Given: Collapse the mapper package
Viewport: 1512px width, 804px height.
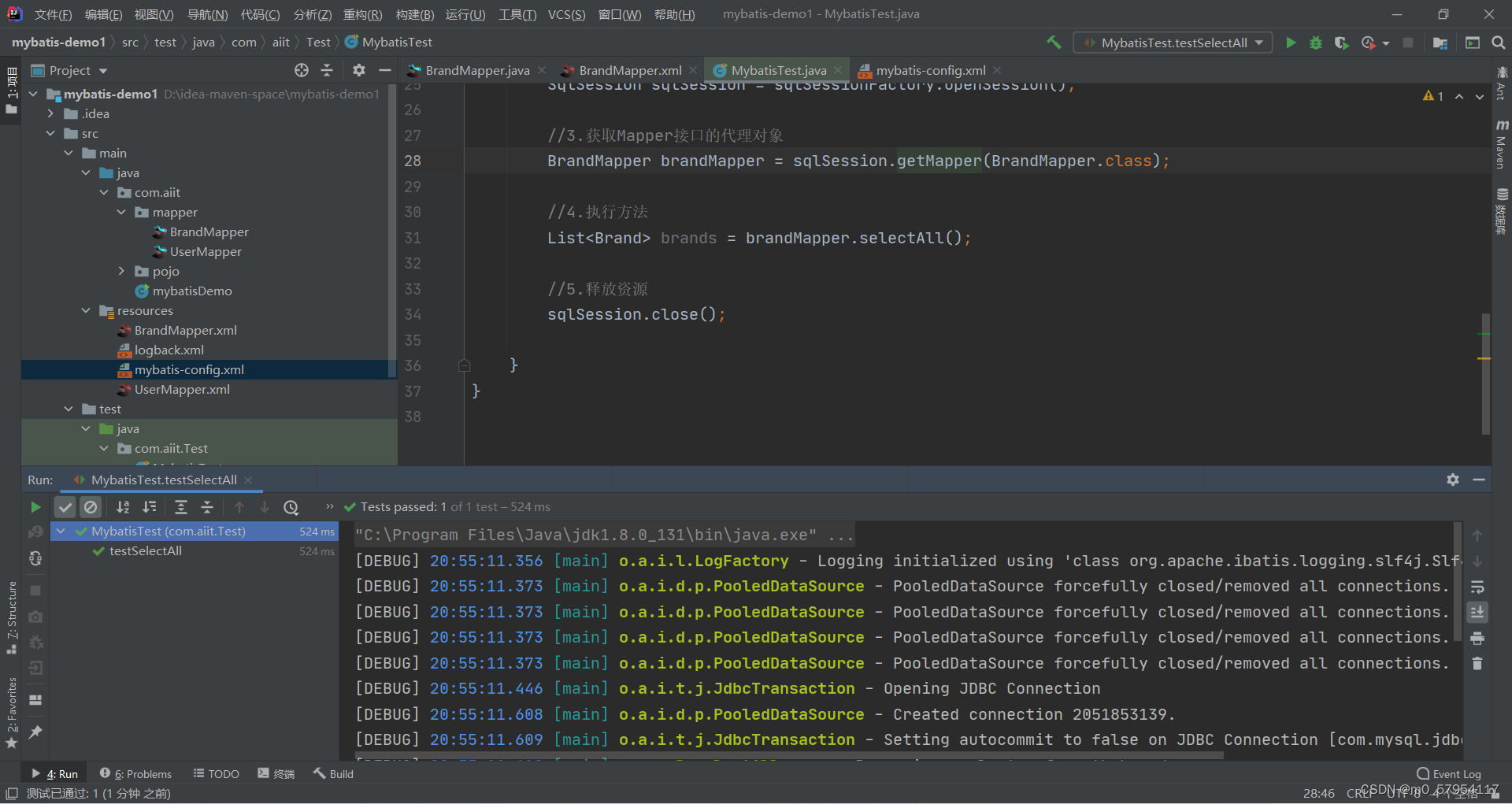Looking at the screenshot, I should tap(121, 212).
